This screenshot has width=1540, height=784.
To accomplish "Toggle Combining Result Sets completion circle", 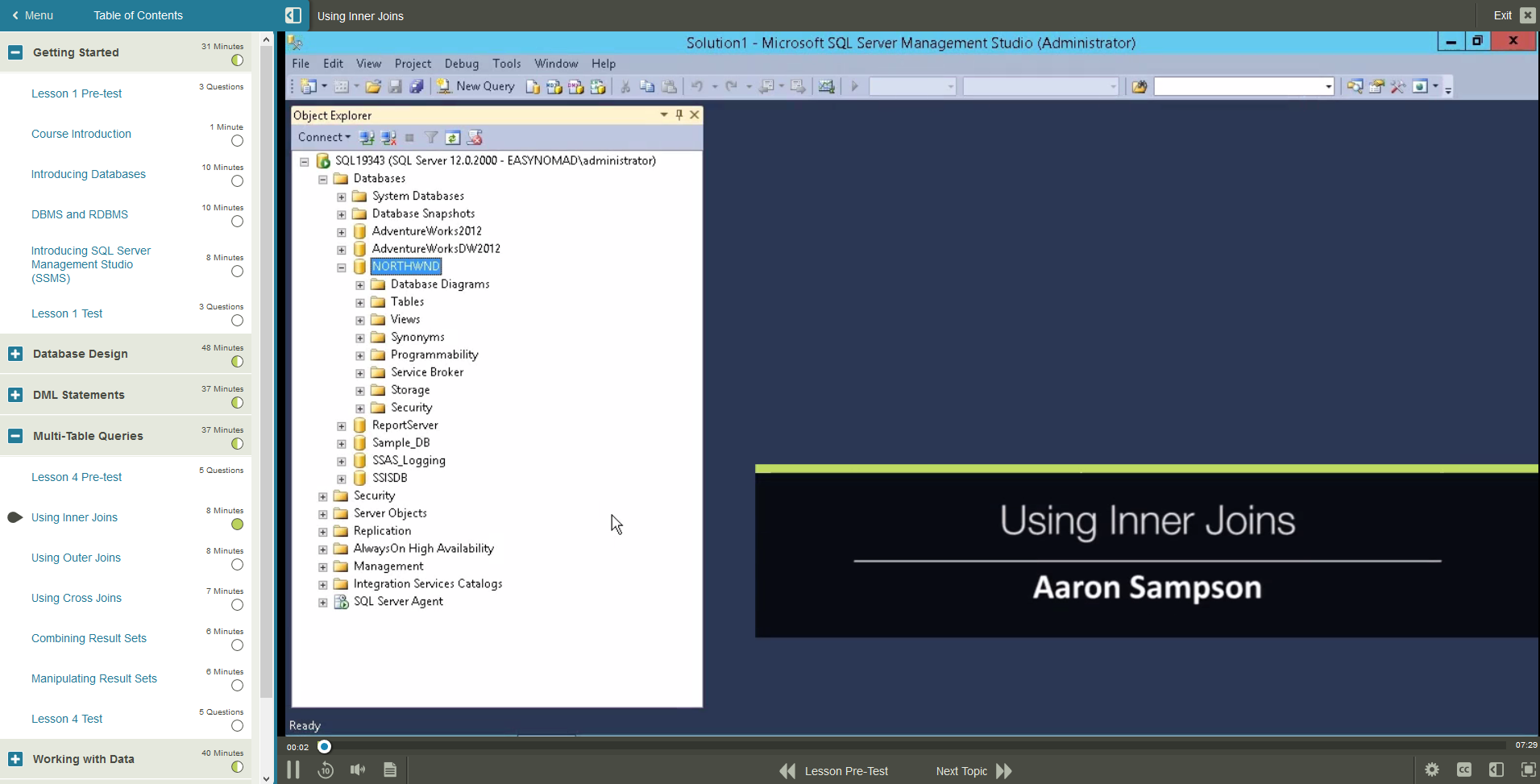I will click(x=237, y=645).
